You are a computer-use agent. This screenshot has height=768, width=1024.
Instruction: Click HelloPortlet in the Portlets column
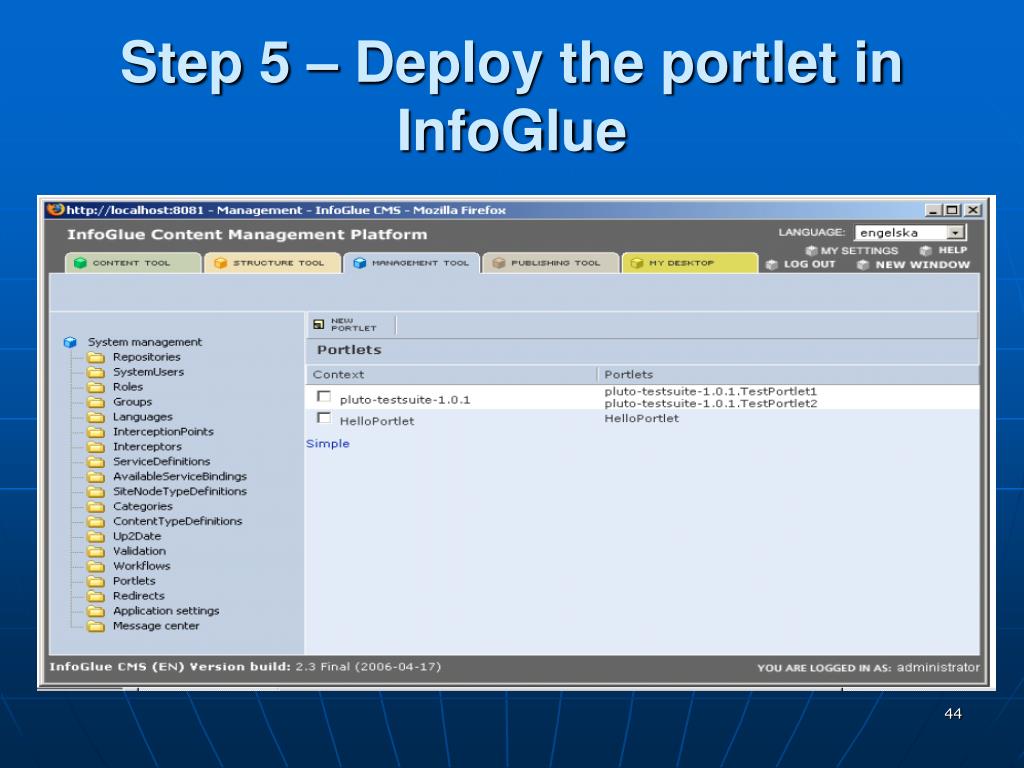coord(641,419)
